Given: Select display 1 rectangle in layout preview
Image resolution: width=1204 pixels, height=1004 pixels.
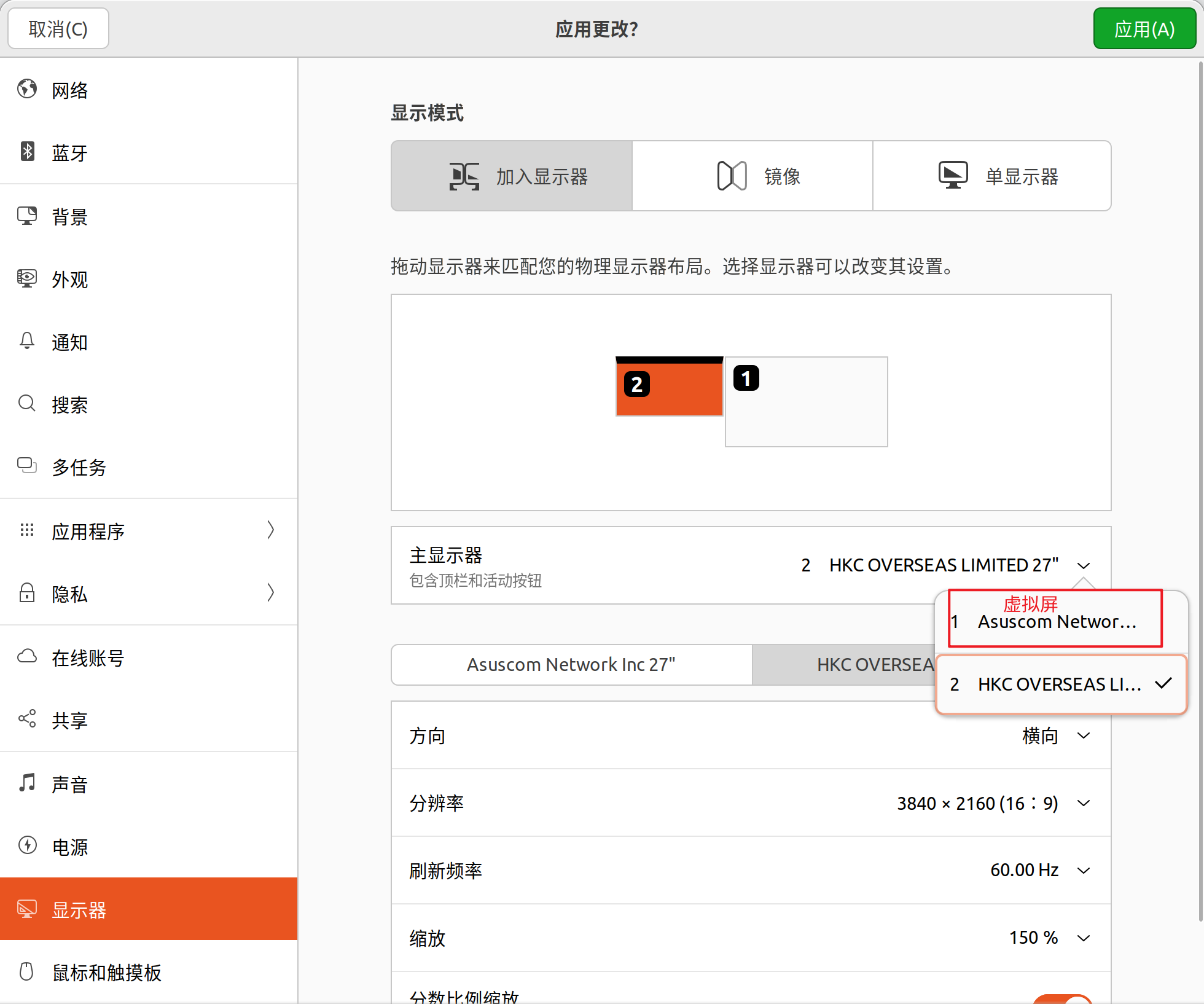Looking at the screenshot, I should click(806, 402).
